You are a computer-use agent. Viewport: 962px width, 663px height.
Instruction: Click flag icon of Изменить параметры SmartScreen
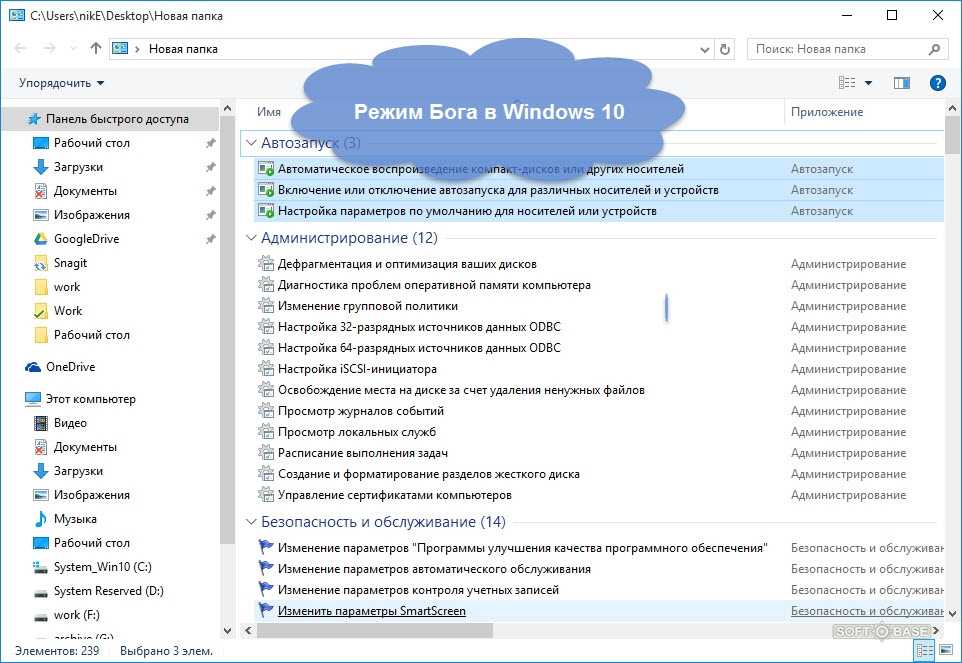tap(266, 610)
